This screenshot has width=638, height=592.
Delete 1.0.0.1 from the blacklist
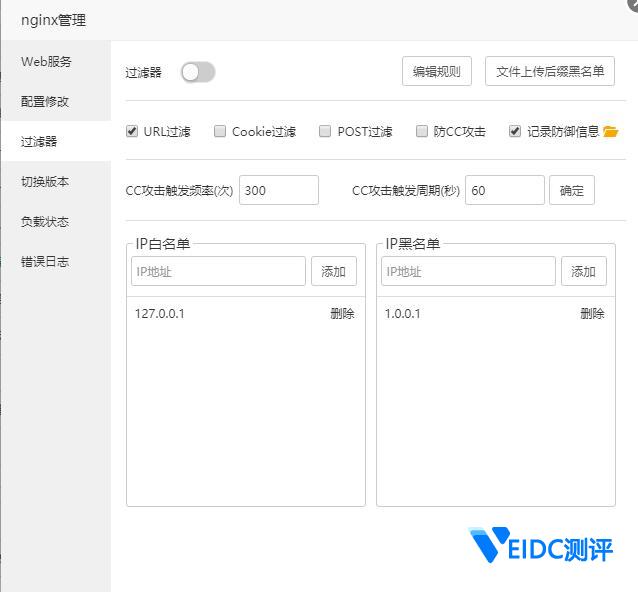pyautogui.click(x=592, y=313)
